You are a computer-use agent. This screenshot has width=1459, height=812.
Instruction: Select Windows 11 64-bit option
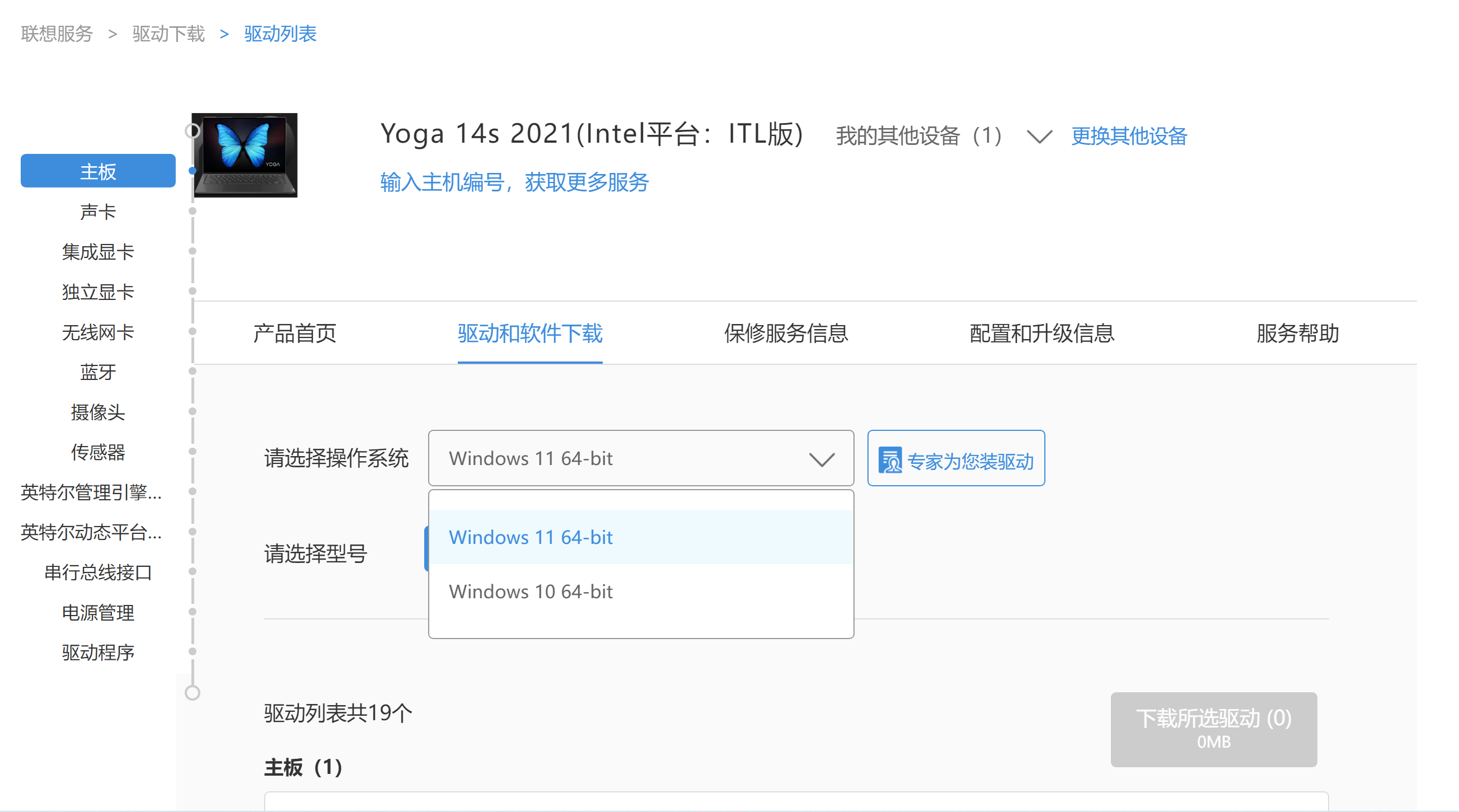click(x=641, y=537)
